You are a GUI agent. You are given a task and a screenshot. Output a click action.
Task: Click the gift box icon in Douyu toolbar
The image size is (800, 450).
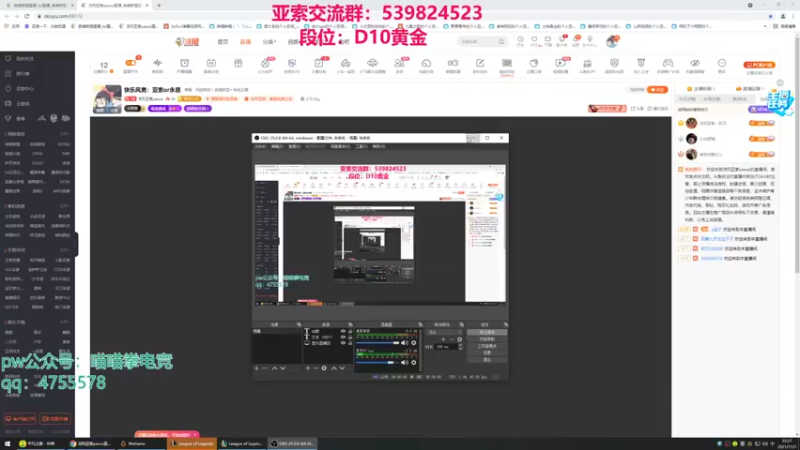click(x=238, y=63)
